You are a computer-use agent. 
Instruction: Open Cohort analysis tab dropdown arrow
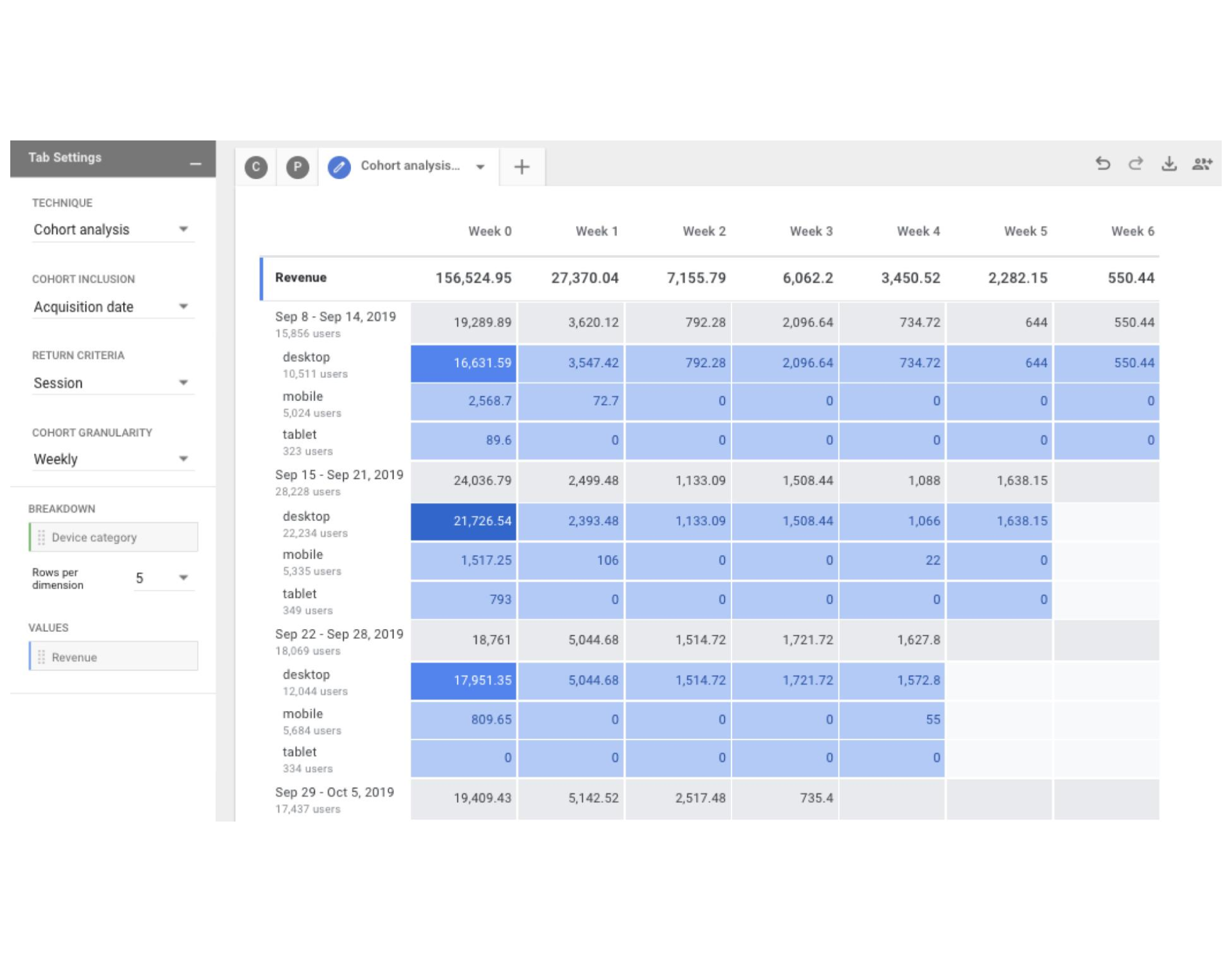click(x=480, y=167)
